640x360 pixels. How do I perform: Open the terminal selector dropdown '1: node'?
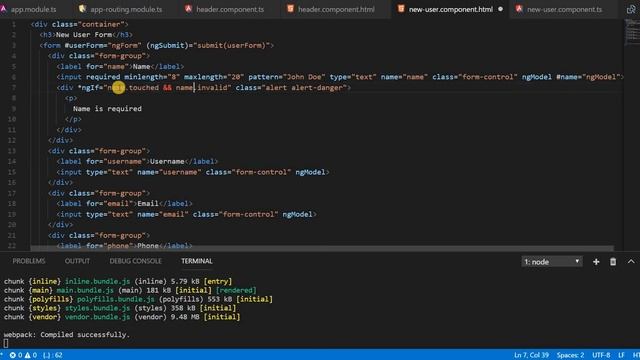click(552, 262)
